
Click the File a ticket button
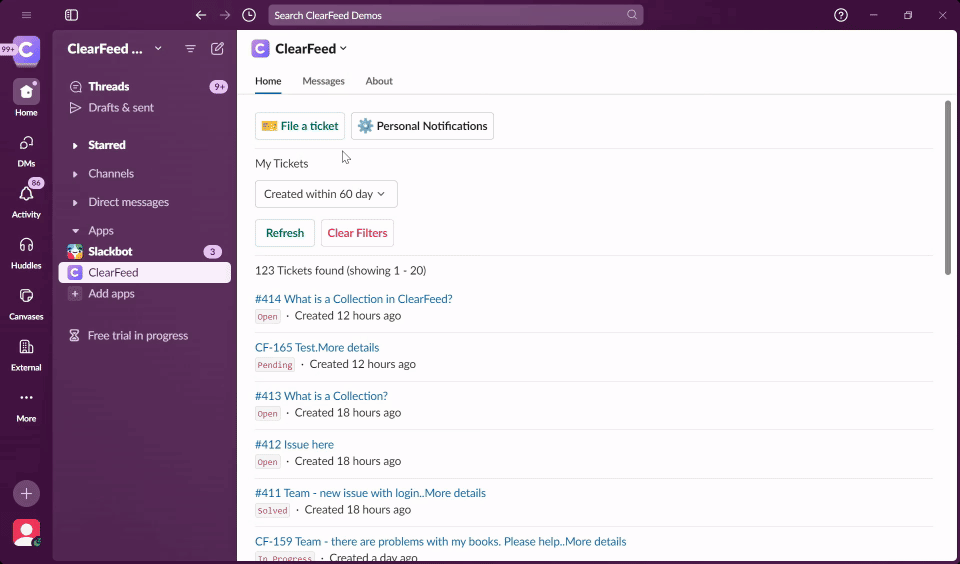(300, 126)
